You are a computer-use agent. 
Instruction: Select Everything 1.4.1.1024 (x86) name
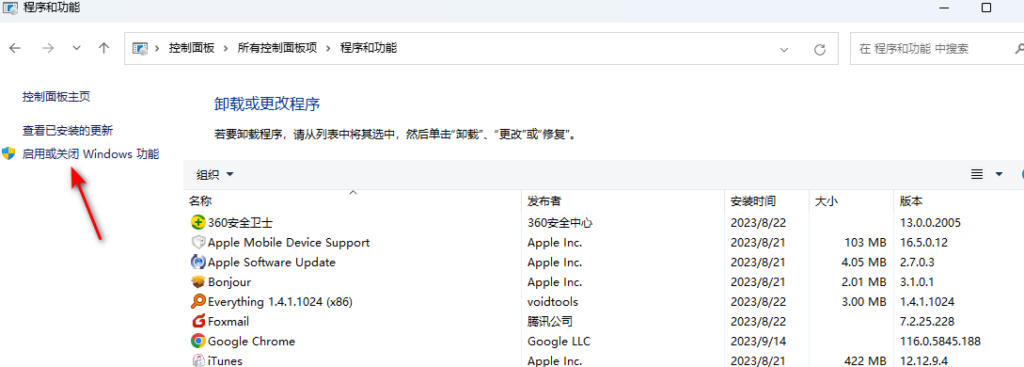coord(281,302)
